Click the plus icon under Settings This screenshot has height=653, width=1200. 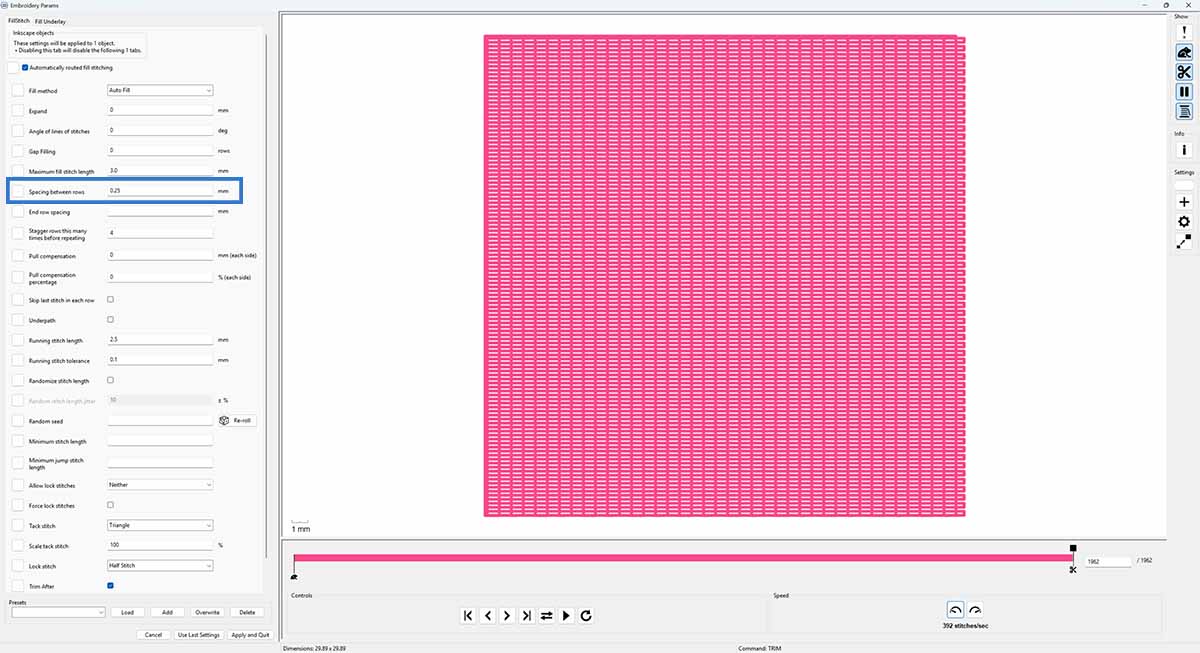tap(1184, 202)
